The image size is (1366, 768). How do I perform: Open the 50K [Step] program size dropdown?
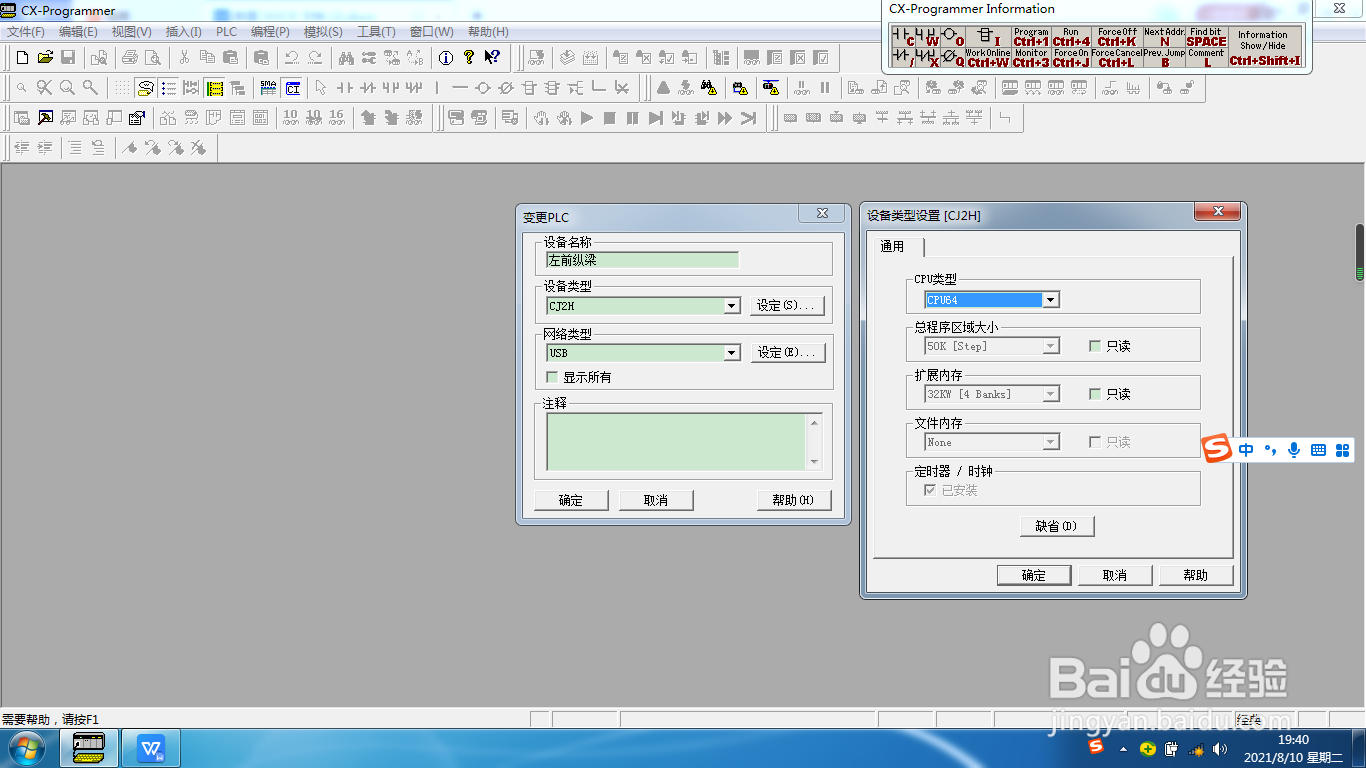[x=1050, y=346]
